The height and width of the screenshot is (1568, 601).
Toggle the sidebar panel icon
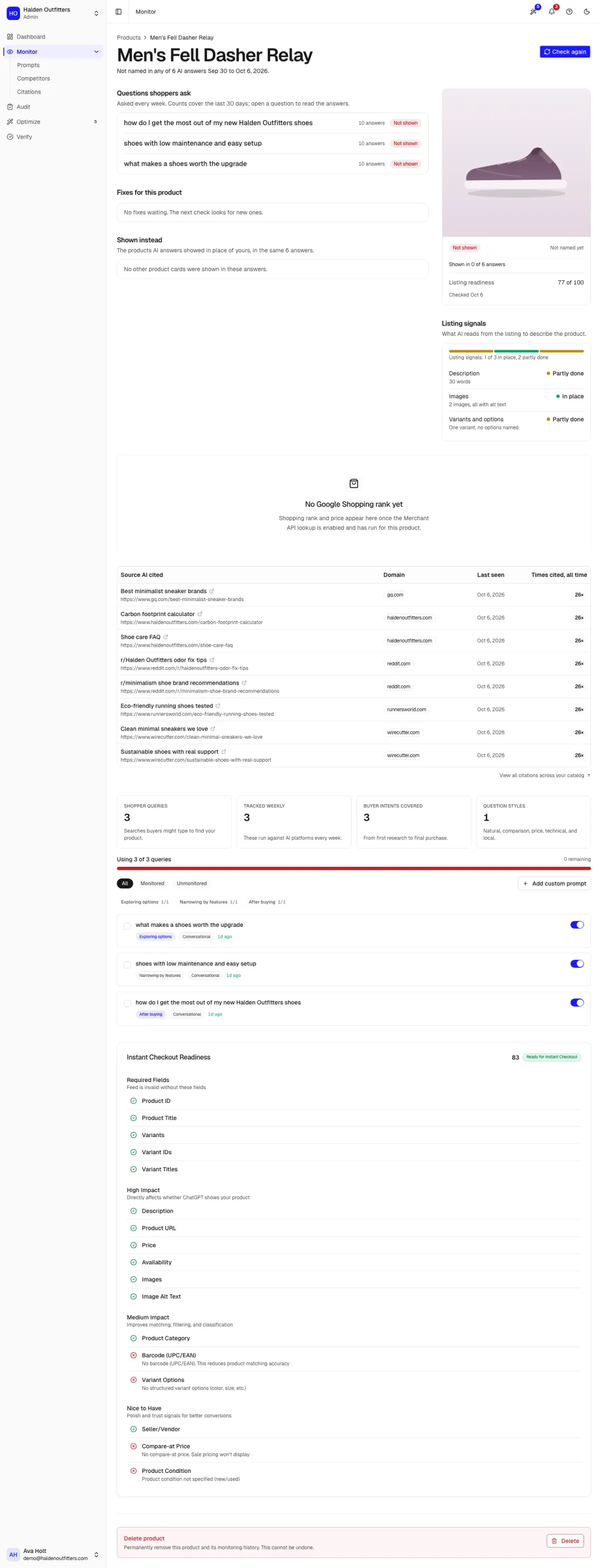coord(118,12)
